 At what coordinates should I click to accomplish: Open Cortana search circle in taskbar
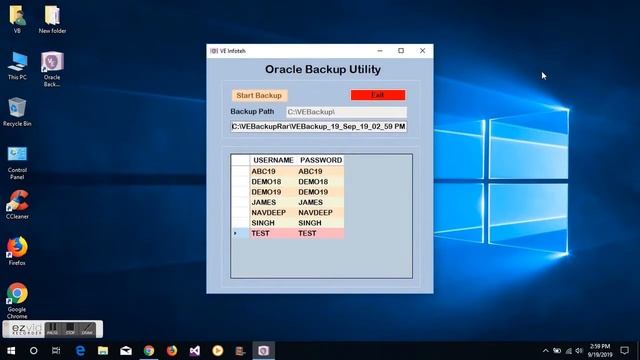[33, 351]
